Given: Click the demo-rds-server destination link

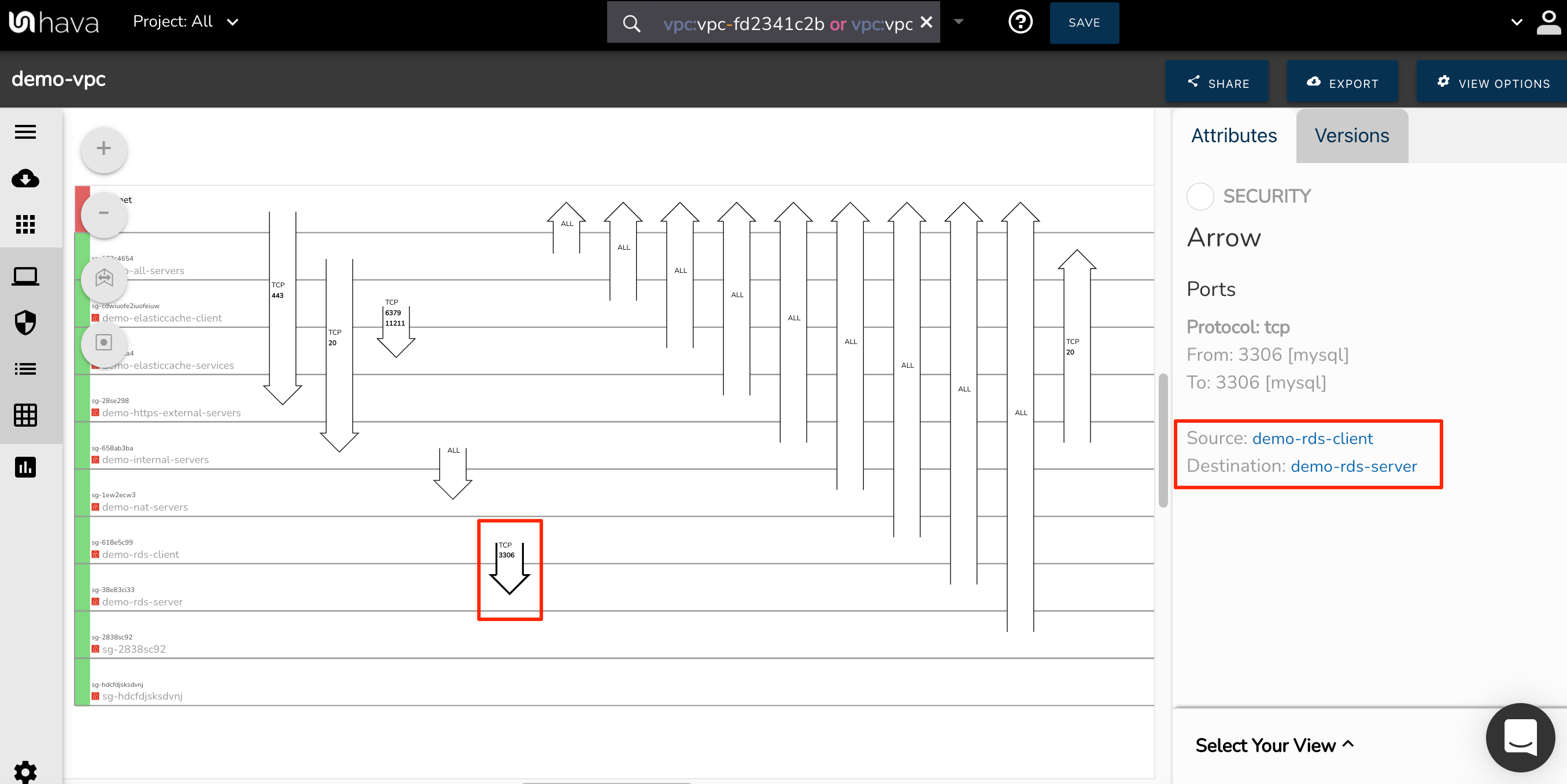Looking at the screenshot, I should tap(1353, 466).
